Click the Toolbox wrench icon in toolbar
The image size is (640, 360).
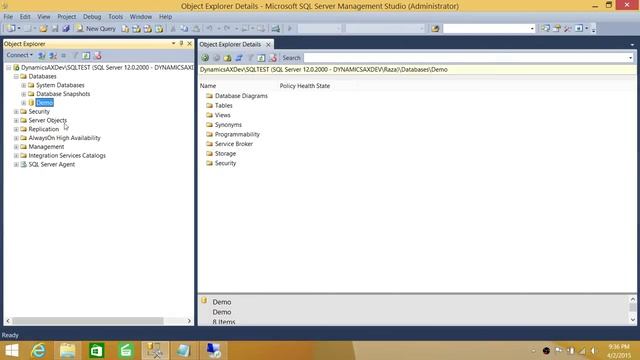click(568, 29)
